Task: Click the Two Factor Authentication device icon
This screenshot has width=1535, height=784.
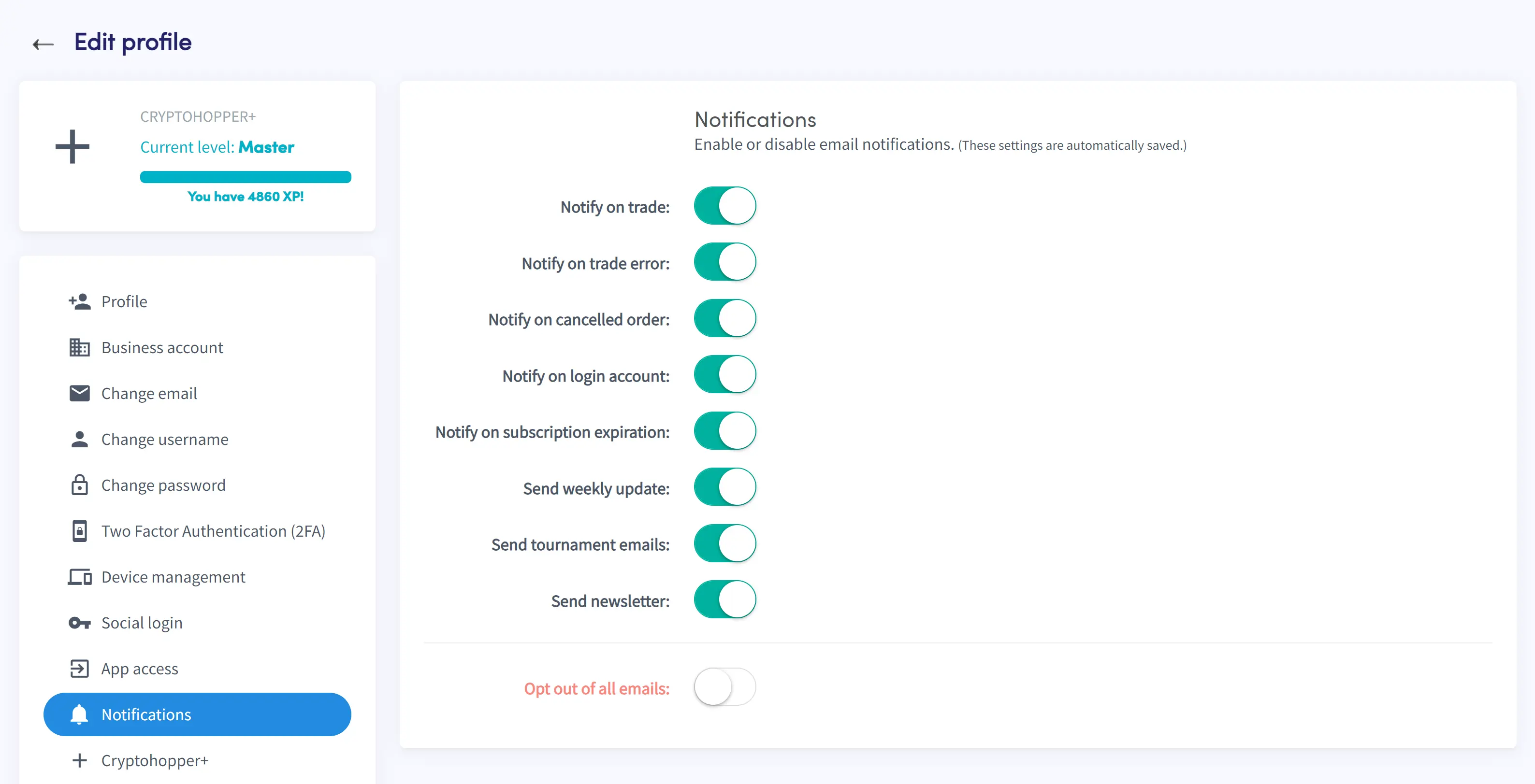Action: pyautogui.click(x=79, y=530)
